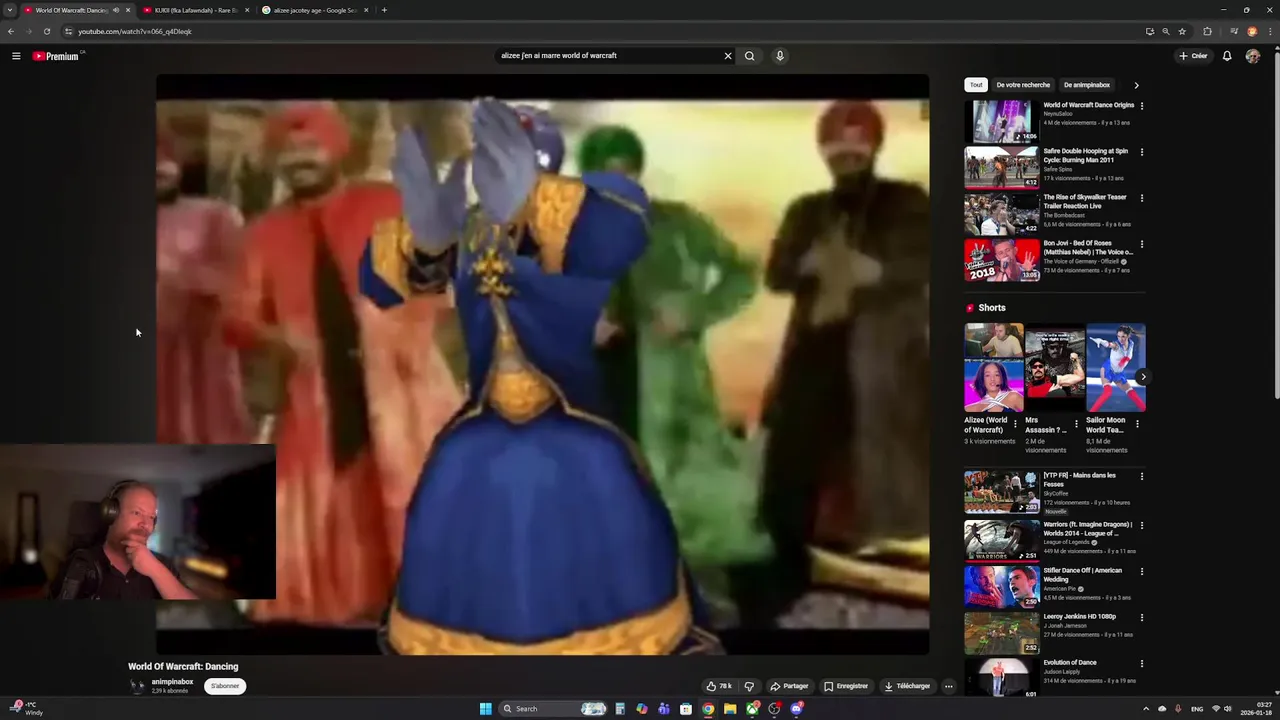Open World of Warcraft Dance Origins thumbnail
Screen dimensions: 1280x720
(1002, 121)
